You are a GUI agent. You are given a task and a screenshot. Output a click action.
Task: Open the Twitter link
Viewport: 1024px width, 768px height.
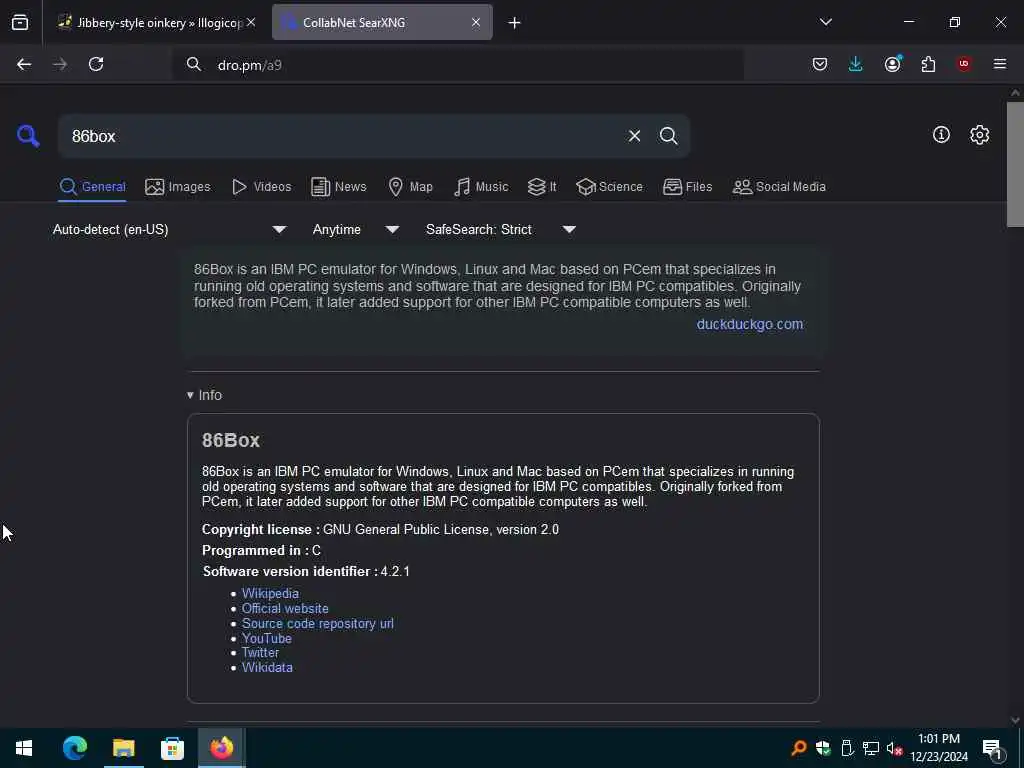pos(260,653)
